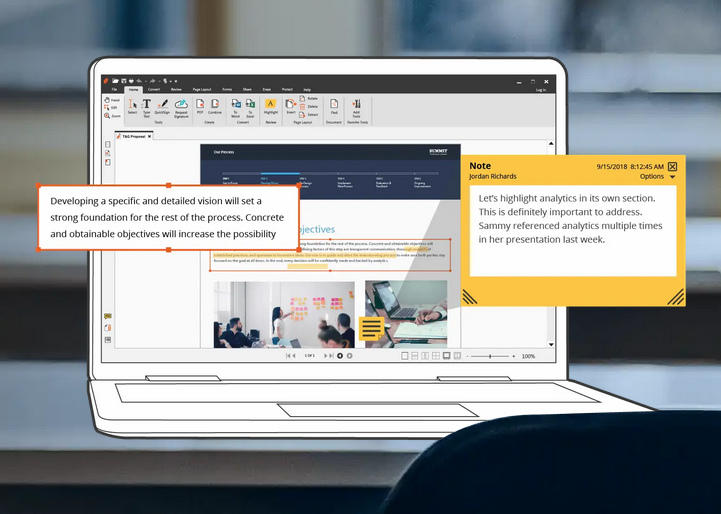Select the Type Text tool

(146, 105)
